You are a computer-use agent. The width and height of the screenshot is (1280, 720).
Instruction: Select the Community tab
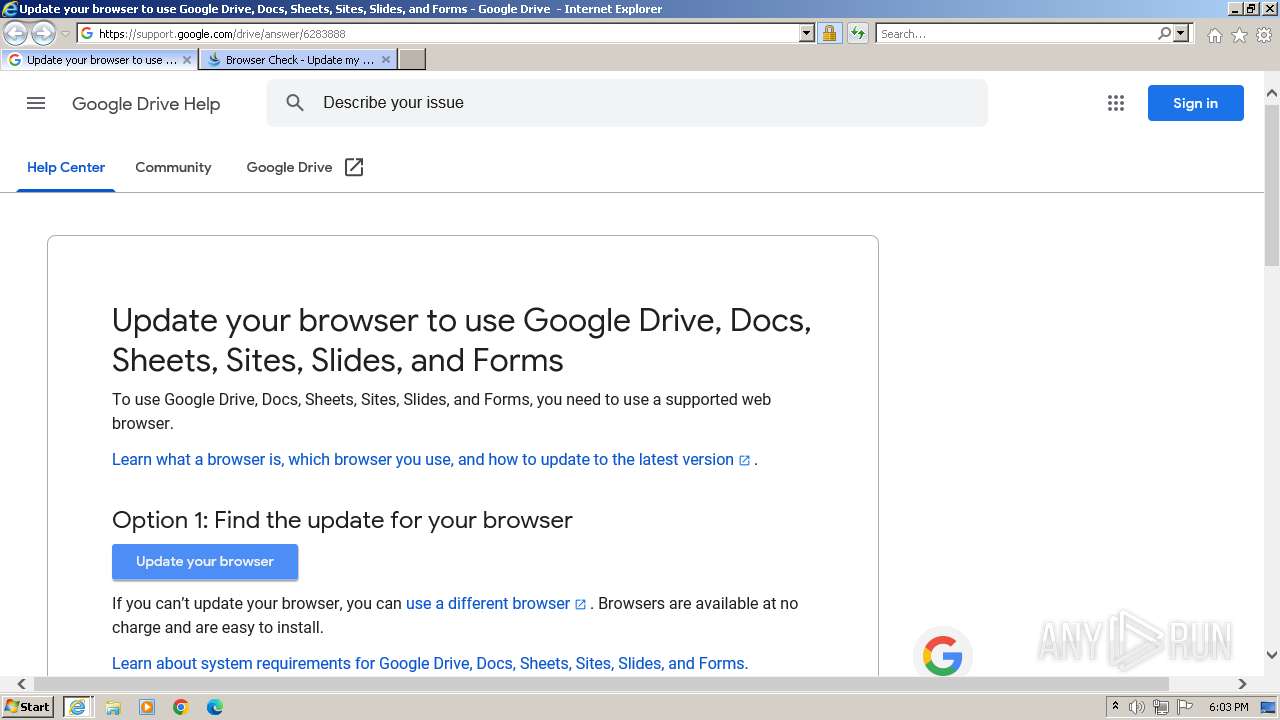click(x=173, y=168)
